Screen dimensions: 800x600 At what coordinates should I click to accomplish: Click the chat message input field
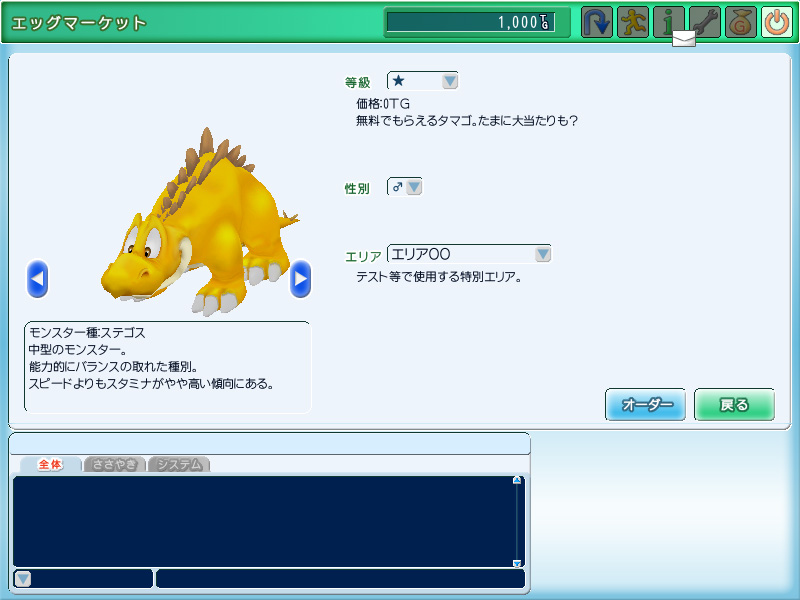pos(340,579)
